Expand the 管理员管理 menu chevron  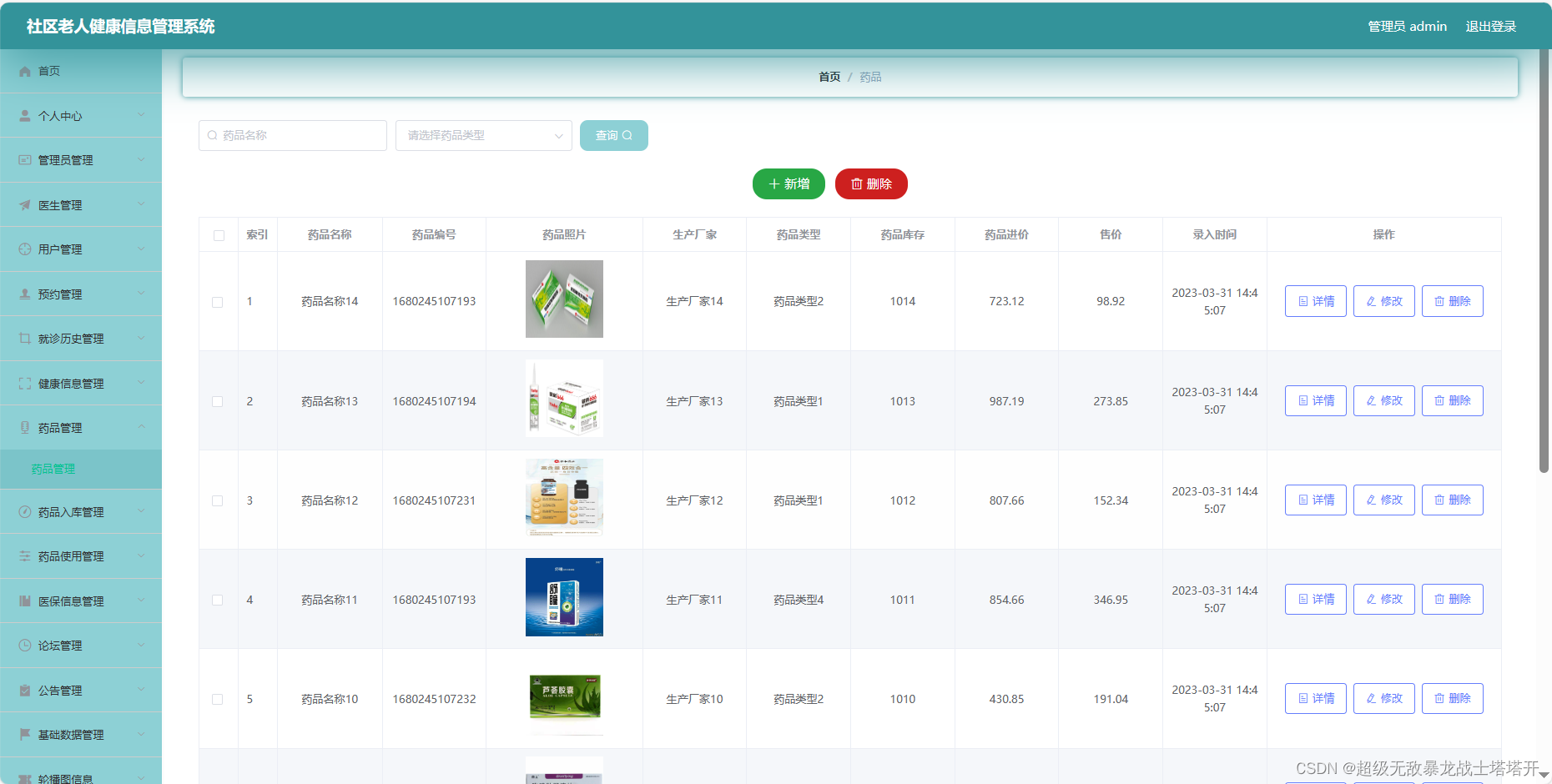pos(141,159)
